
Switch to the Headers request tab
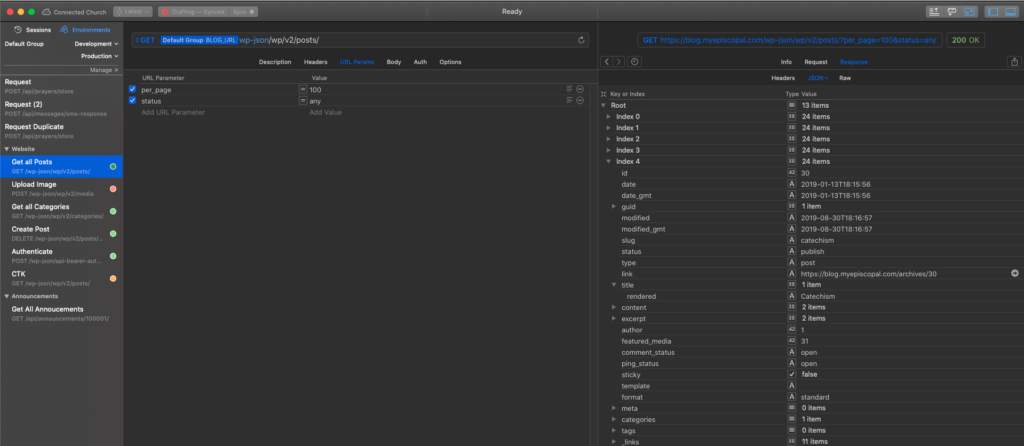pyautogui.click(x=315, y=62)
